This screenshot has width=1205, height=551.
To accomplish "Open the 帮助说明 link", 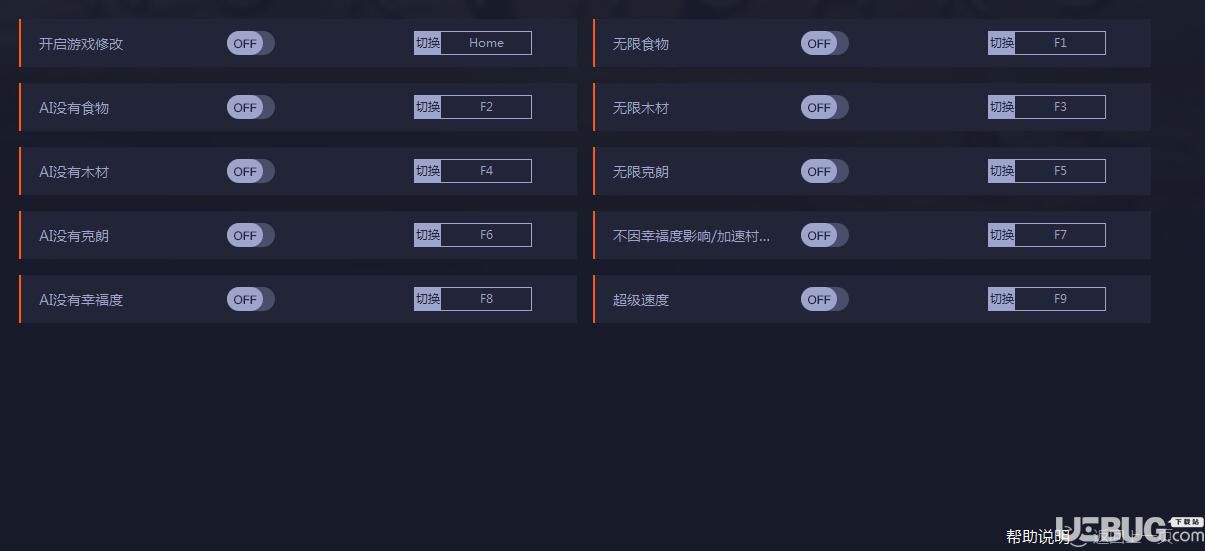I will pos(1037,537).
